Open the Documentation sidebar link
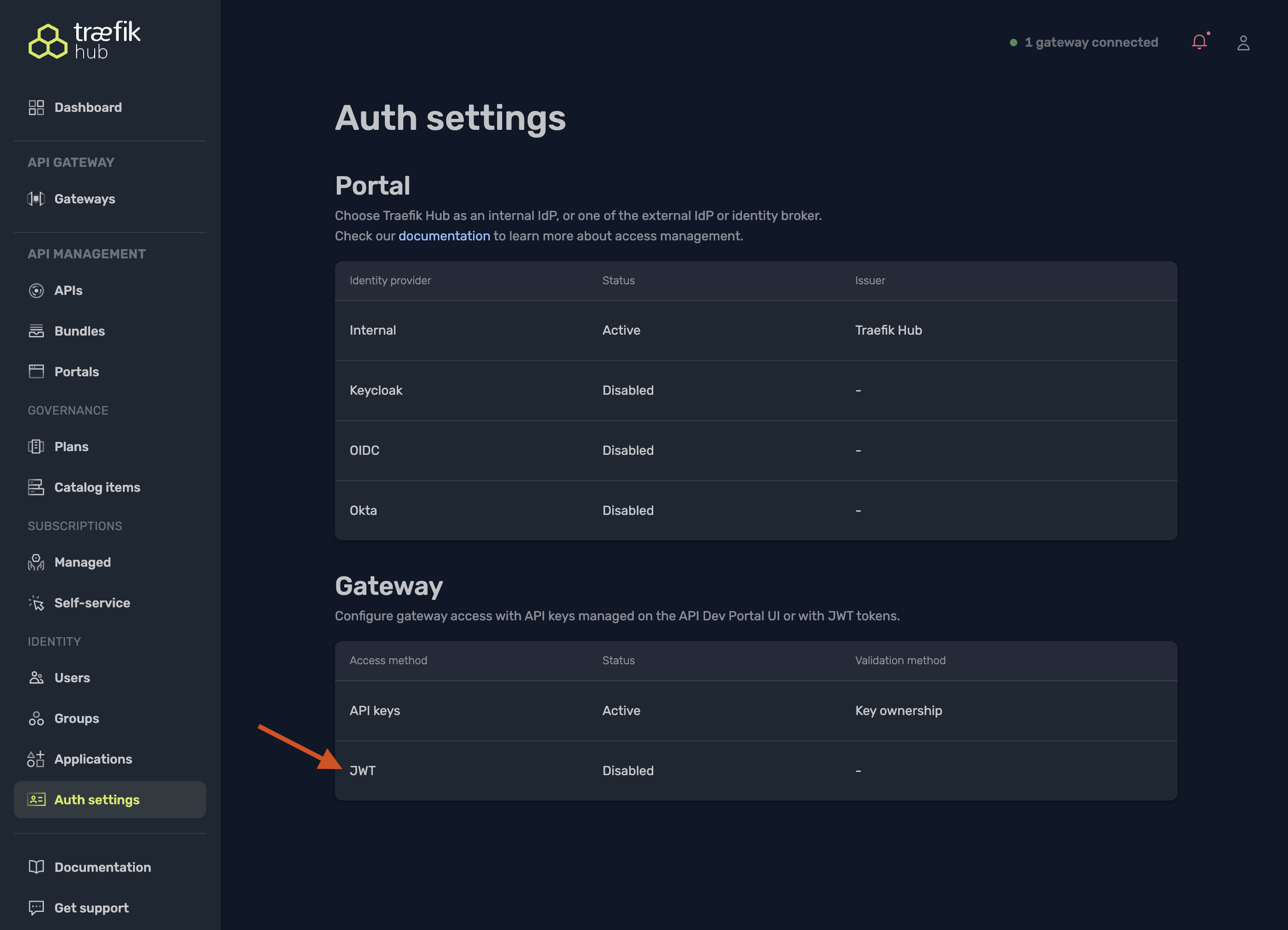Image resolution: width=1288 pixels, height=930 pixels. pyautogui.click(x=103, y=867)
